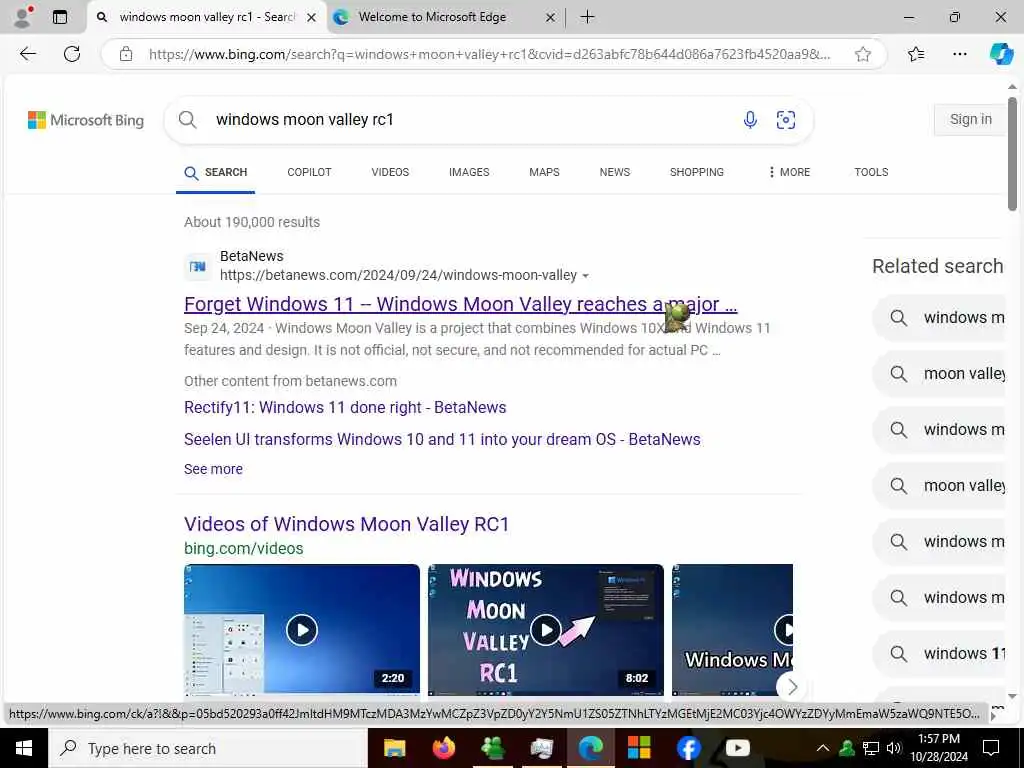Open the Windows Start menu

pyautogui.click(x=24, y=748)
